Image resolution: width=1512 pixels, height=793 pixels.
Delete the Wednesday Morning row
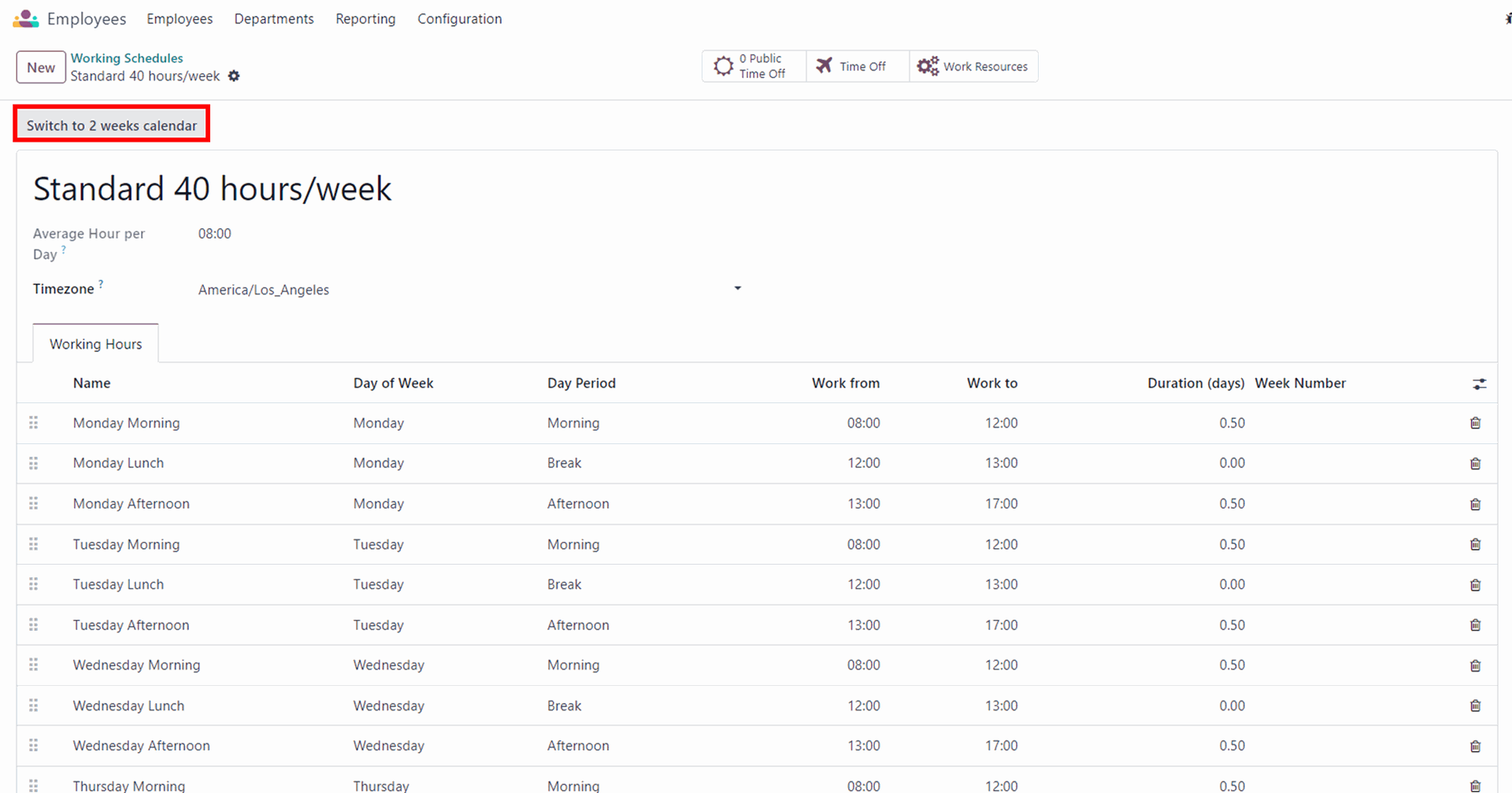tap(1475, 665)
